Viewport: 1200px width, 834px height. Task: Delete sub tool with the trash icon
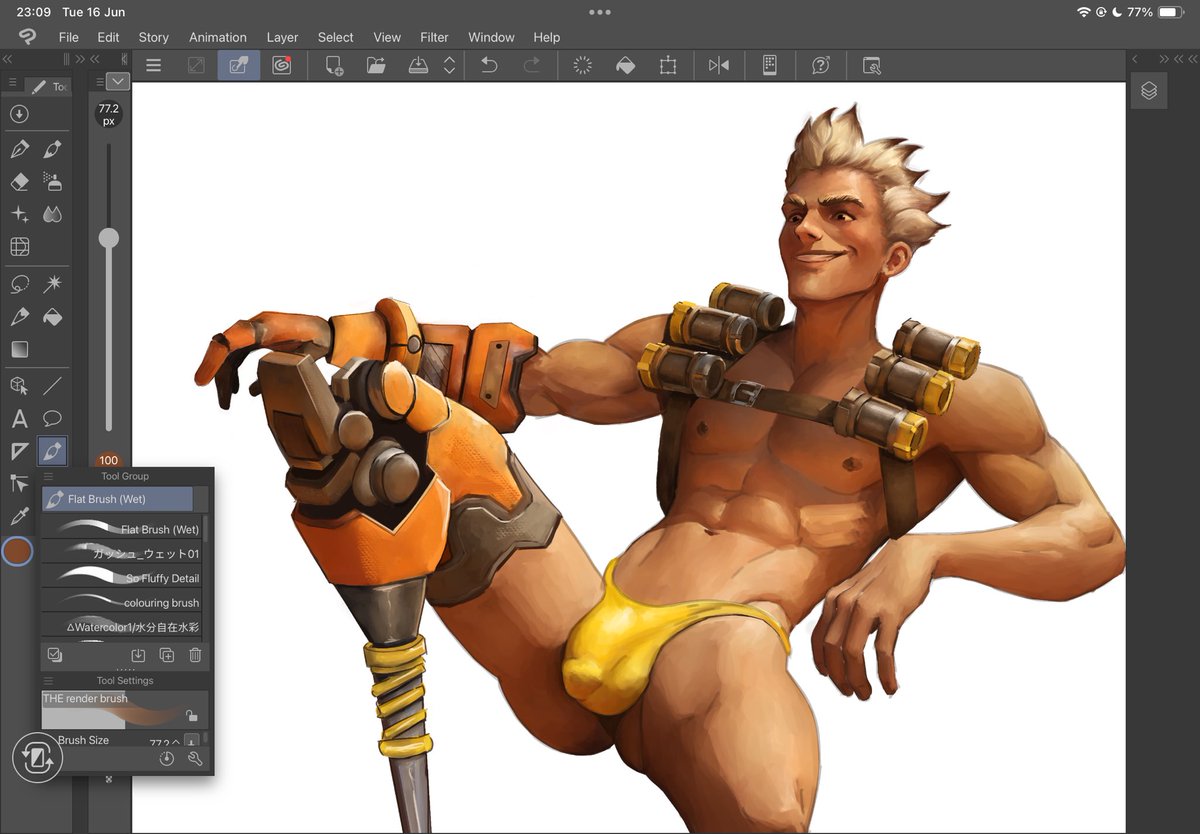tap(195, 655)
